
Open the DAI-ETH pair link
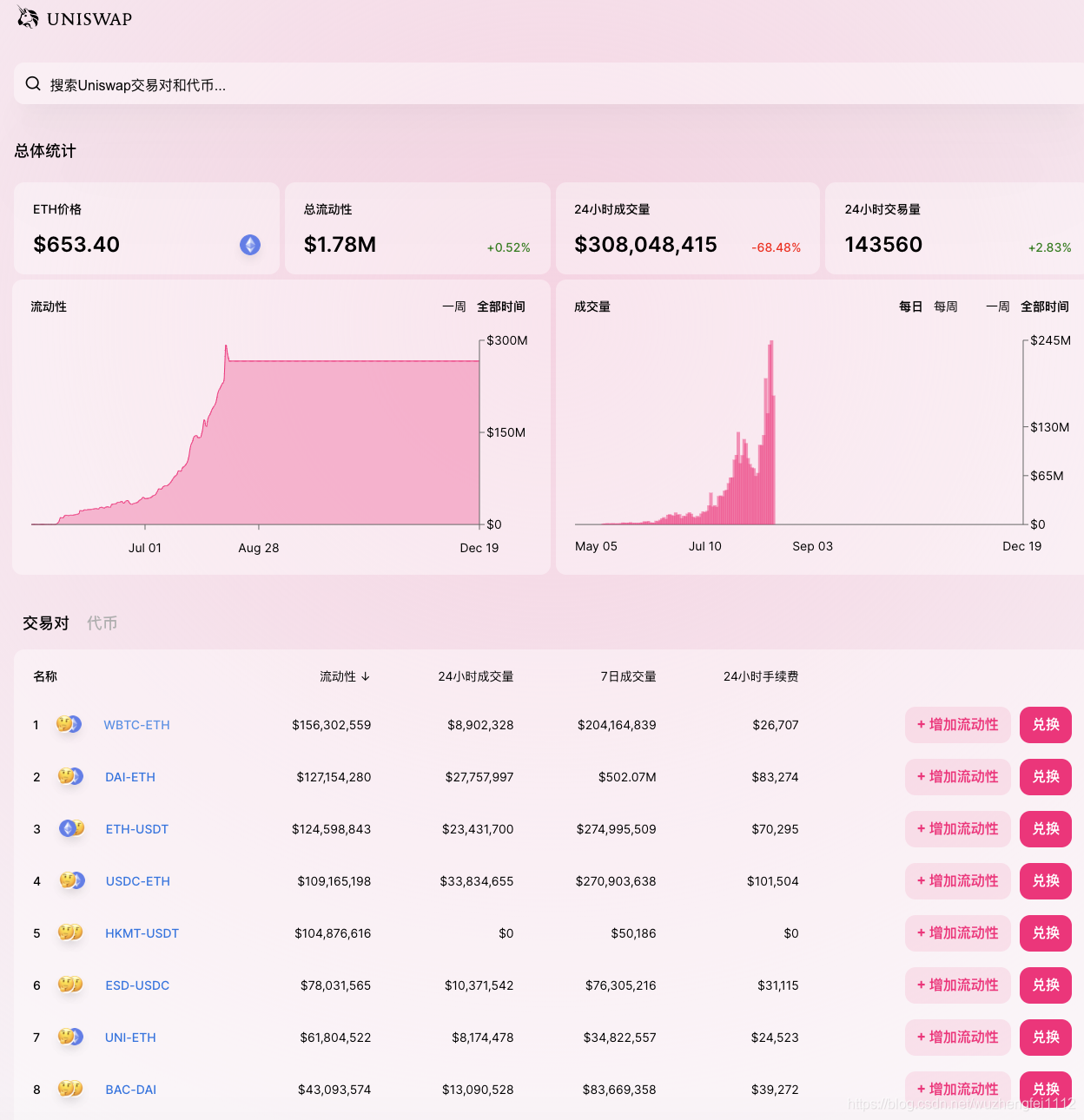tap(130, 777)
